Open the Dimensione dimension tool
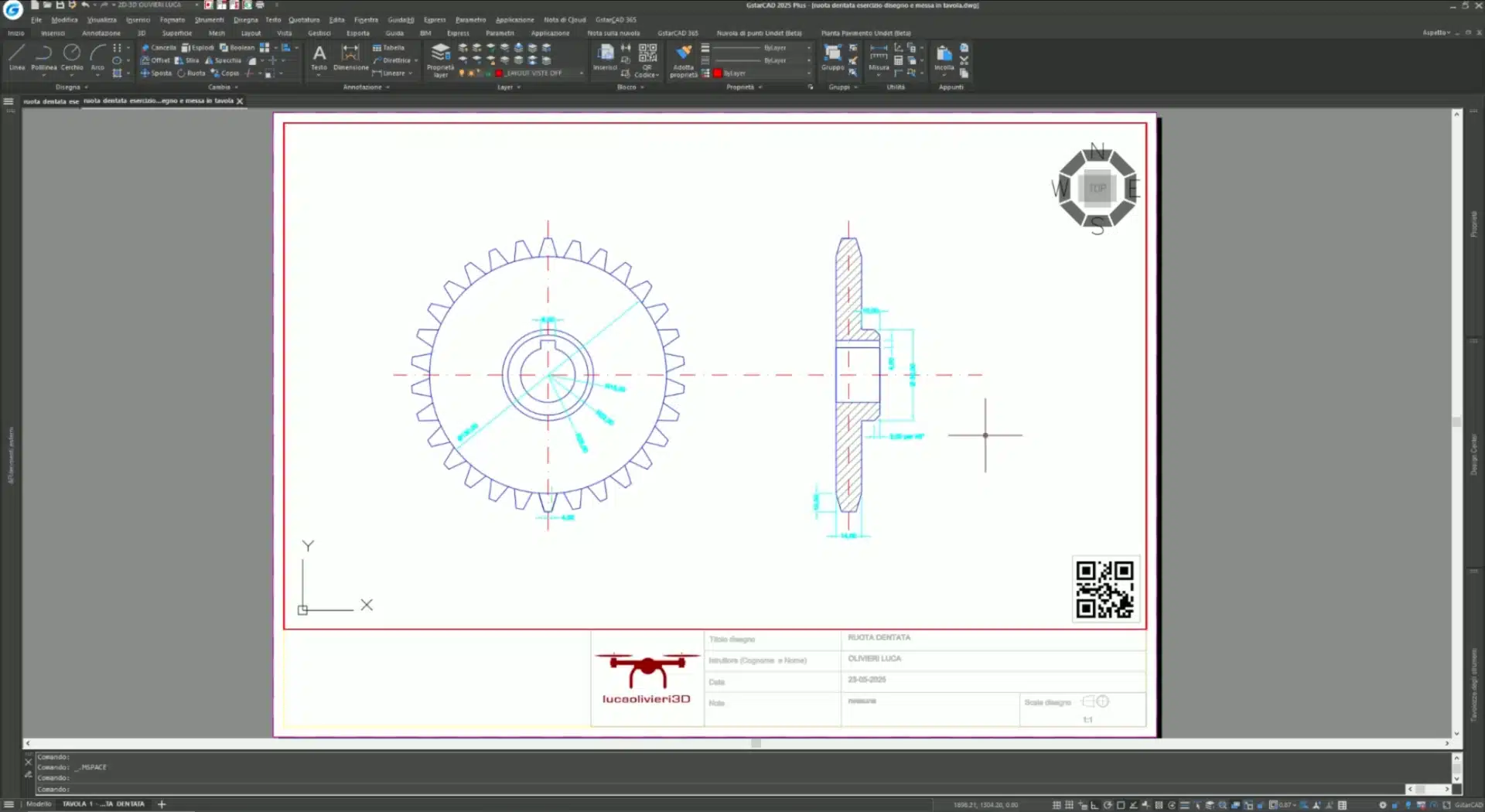1485x812 pixels. (350, 58)
